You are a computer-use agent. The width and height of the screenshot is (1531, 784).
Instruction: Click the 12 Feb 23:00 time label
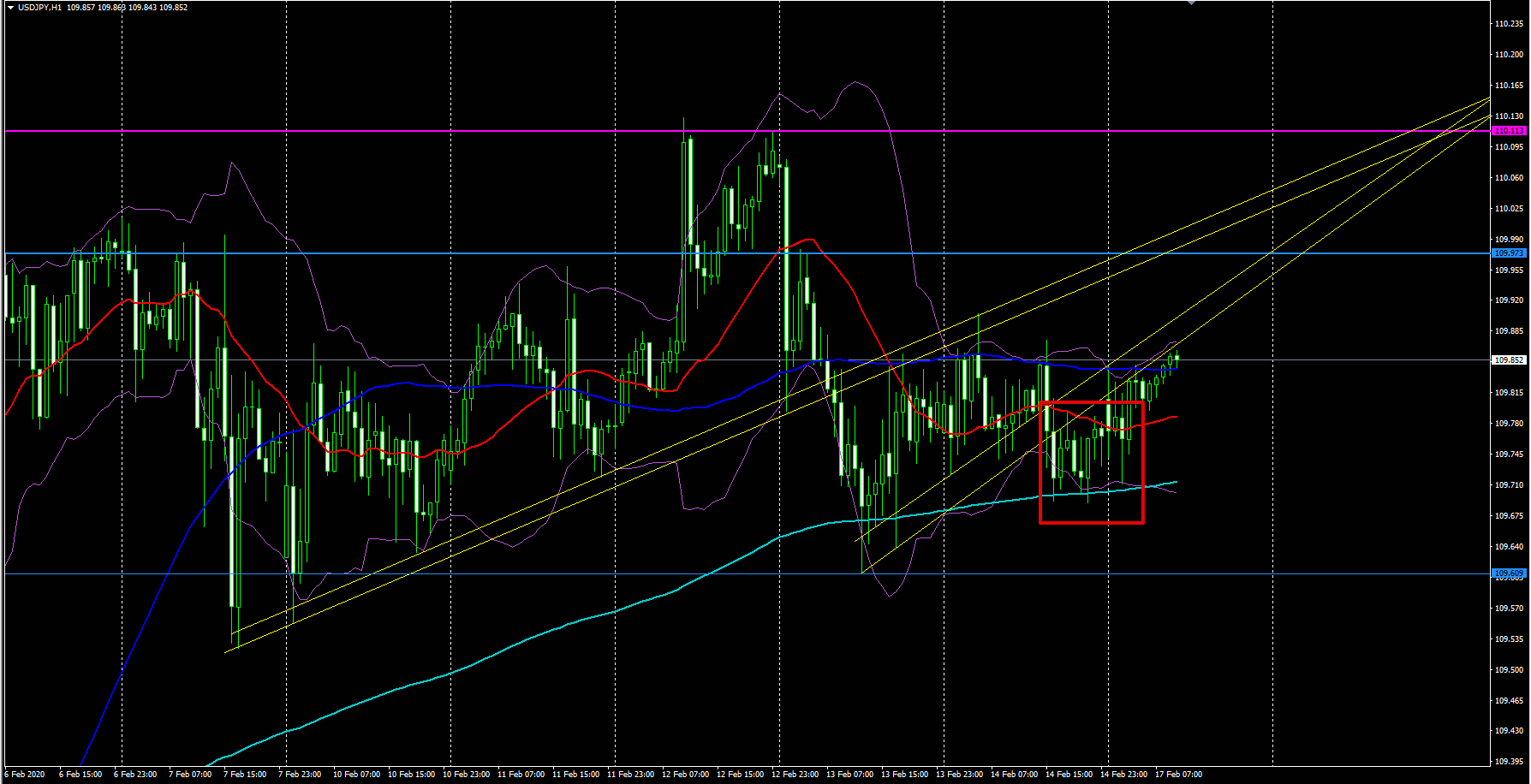pyautogui.click(x=795, y=775)
